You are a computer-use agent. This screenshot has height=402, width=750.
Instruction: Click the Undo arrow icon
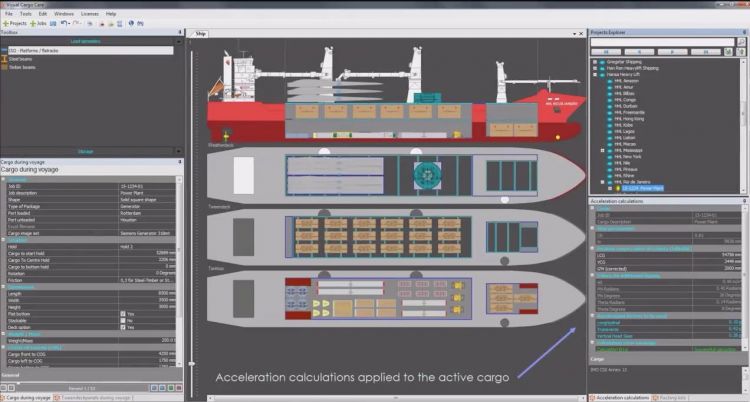point(65,22)
